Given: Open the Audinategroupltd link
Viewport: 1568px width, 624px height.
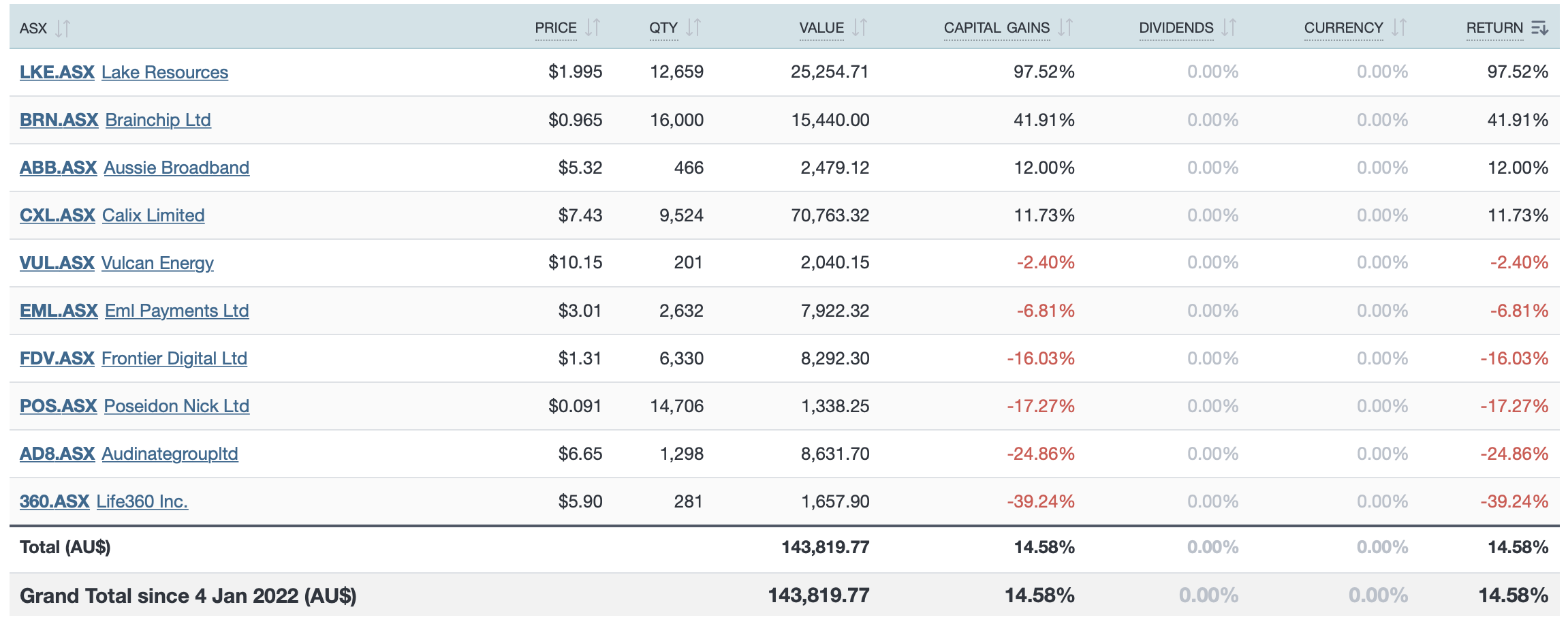Looking at the screenshot, I should (x=170, y=454).
